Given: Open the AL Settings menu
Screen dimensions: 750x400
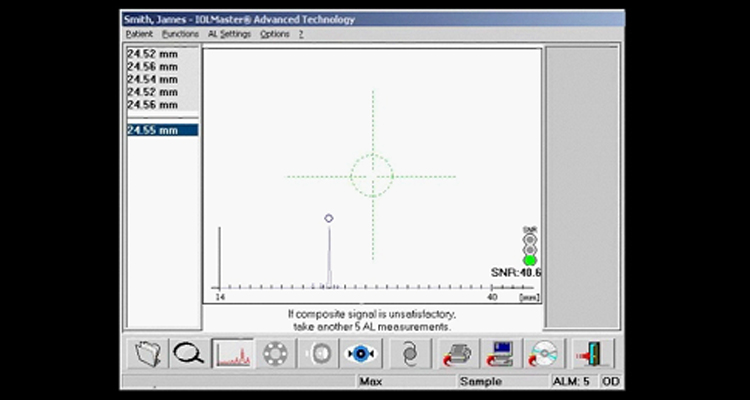Looking at the screenshot, I should (230, 34).
